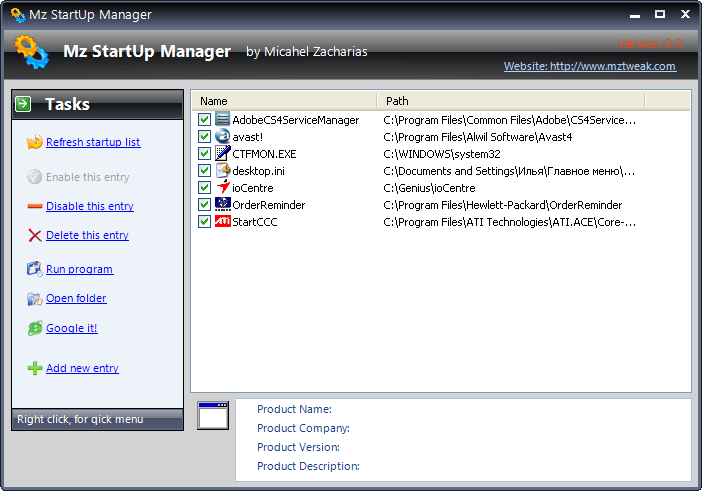Select the desktop.ini entry name
This screenshot has height=491, width=702.
click(x=258, y=171)
